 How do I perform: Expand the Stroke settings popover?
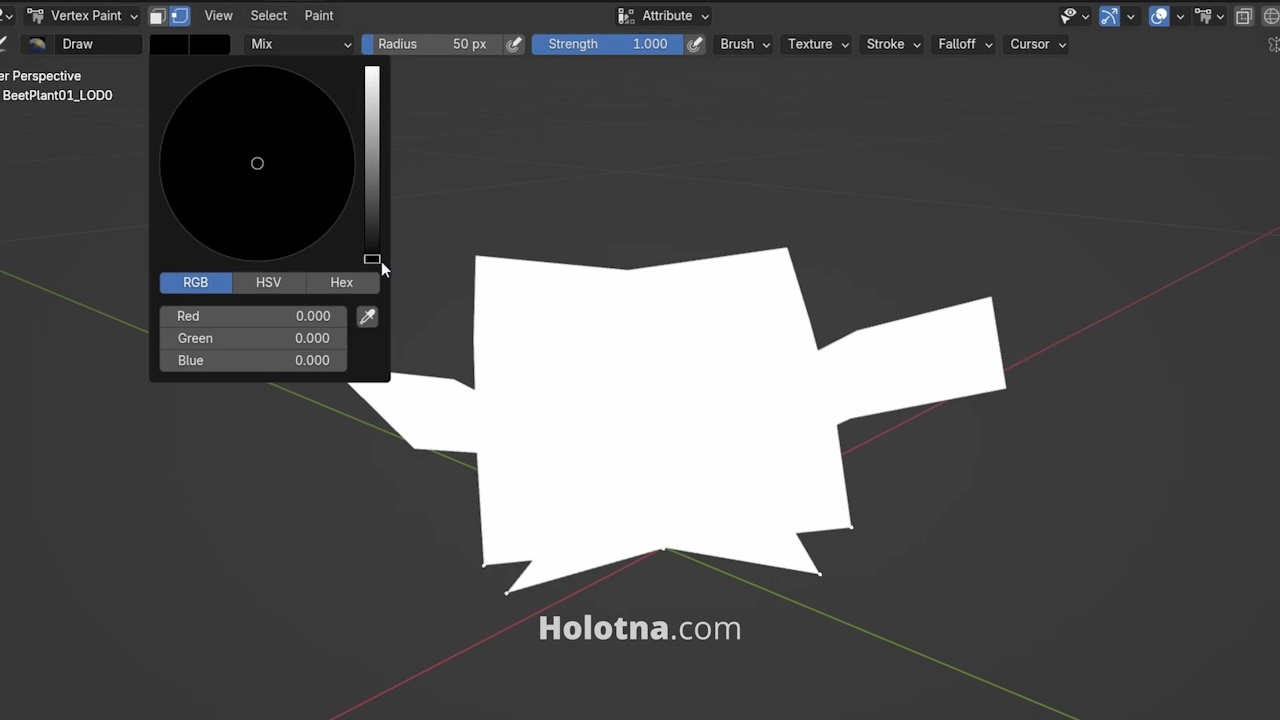[893, 44]
